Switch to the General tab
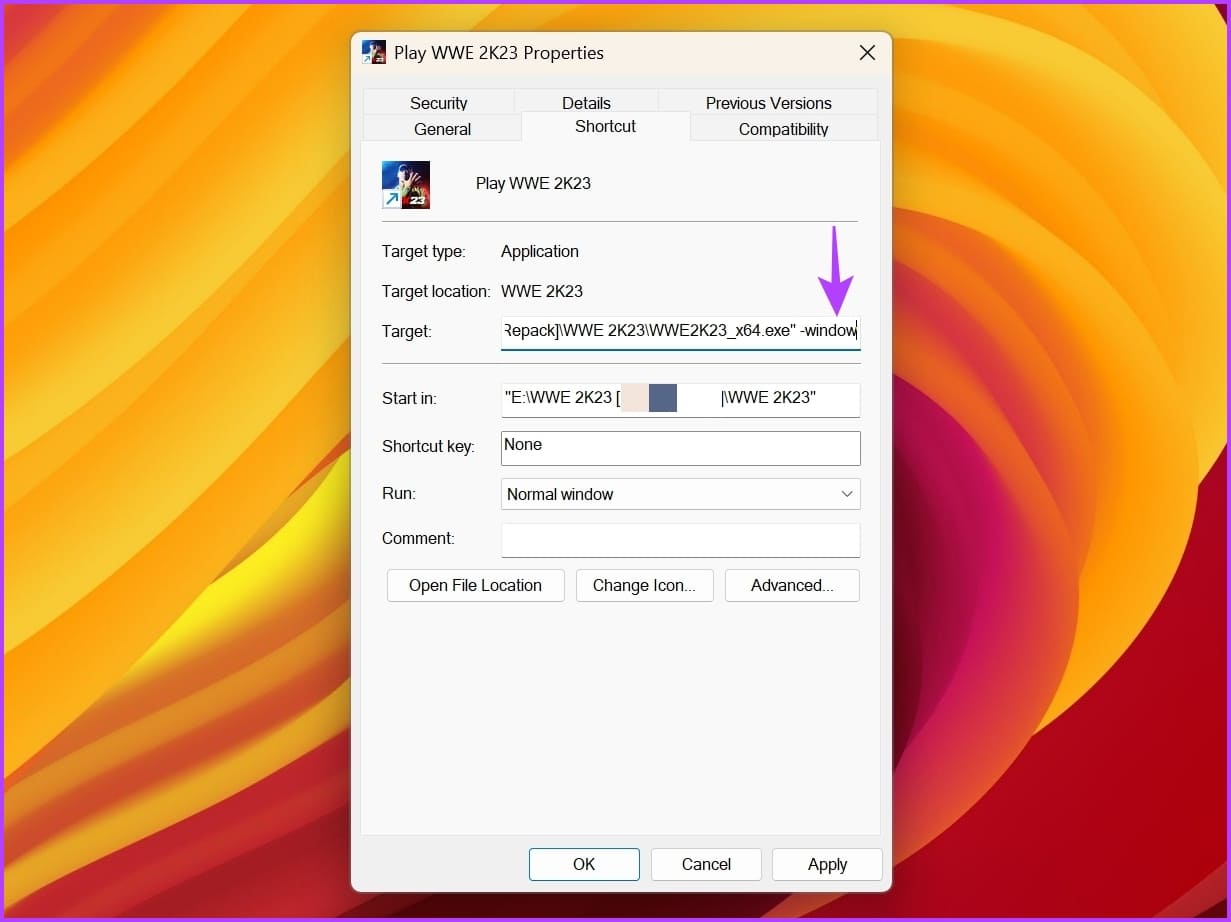Image resolution: width=1231 pixels, height=922 pixels. tap(442, 128)
